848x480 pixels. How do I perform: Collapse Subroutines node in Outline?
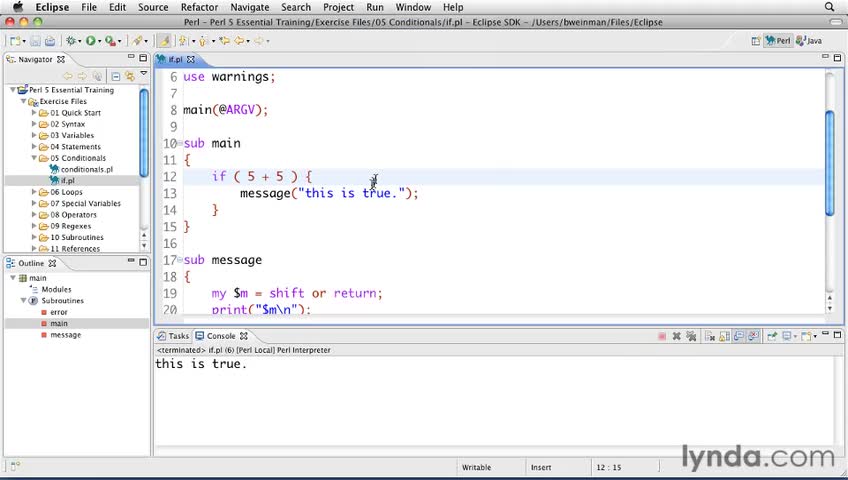point(24,301)
